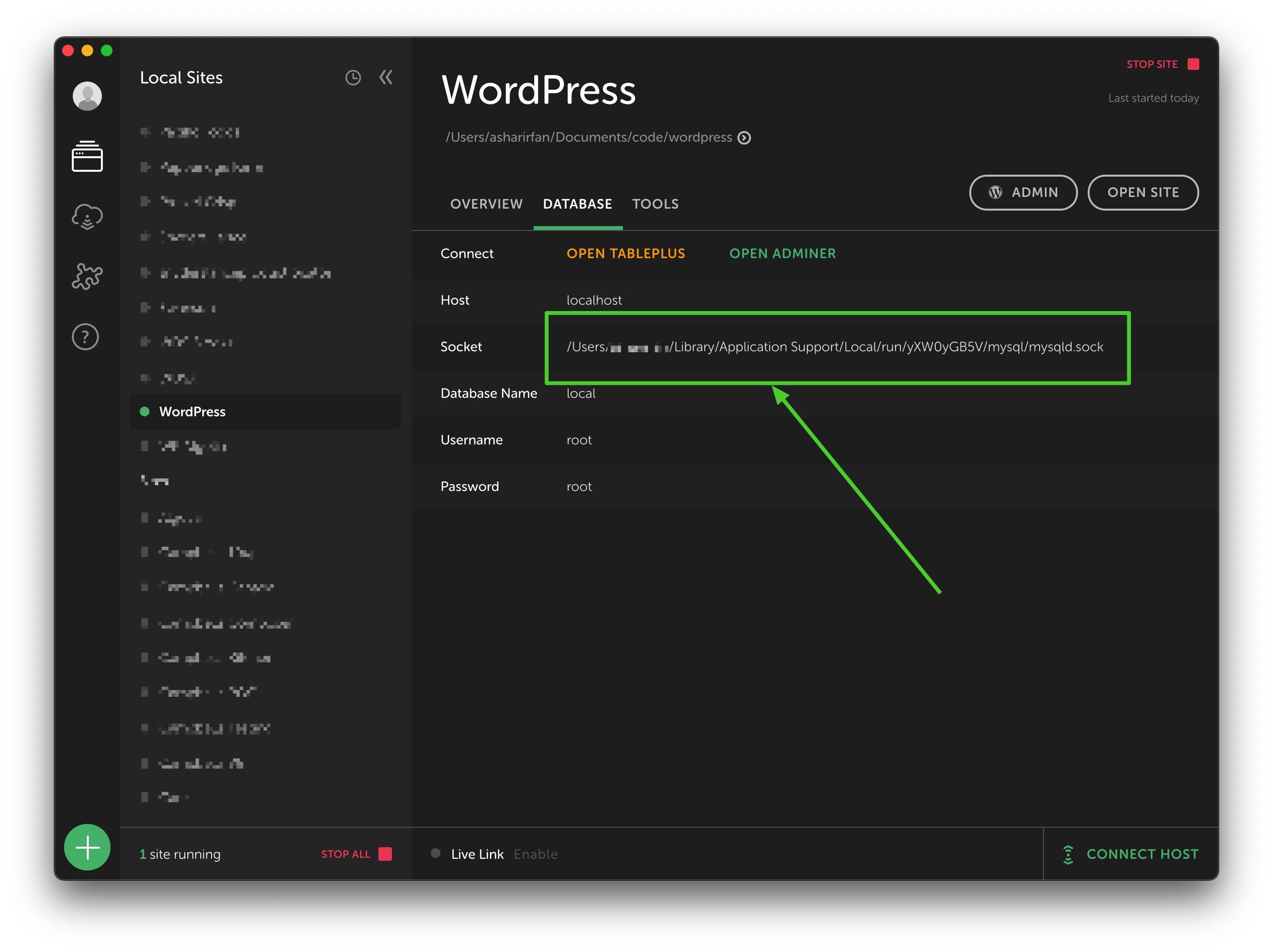
Task: Switch to the Overview tab
Action: click(486, 204)
